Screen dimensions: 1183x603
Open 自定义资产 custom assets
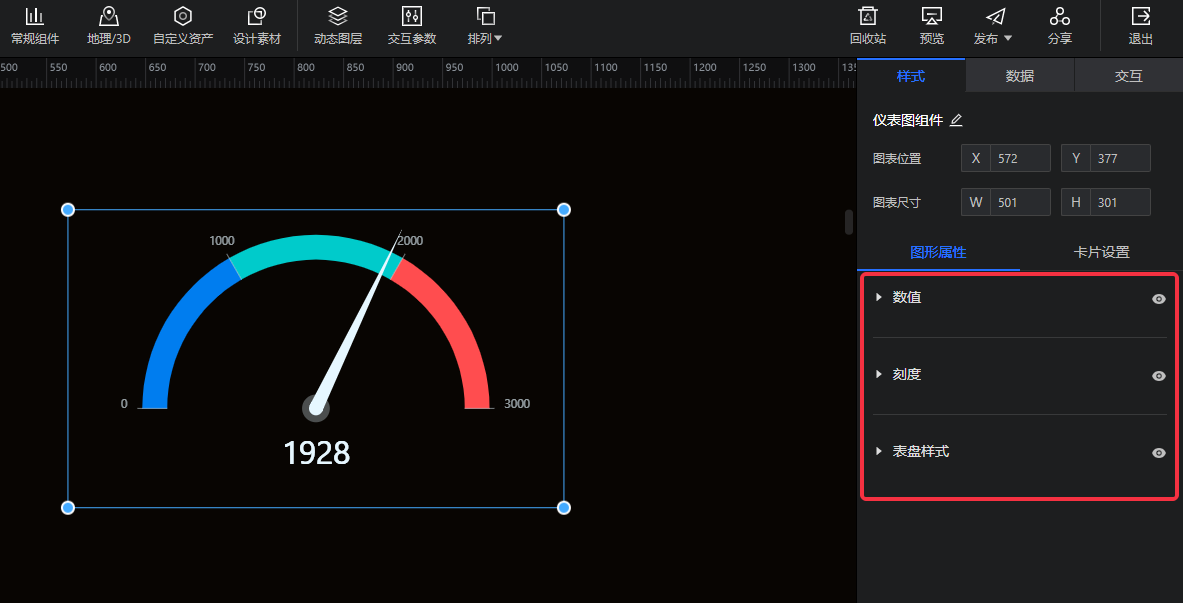tap(182, 26)
